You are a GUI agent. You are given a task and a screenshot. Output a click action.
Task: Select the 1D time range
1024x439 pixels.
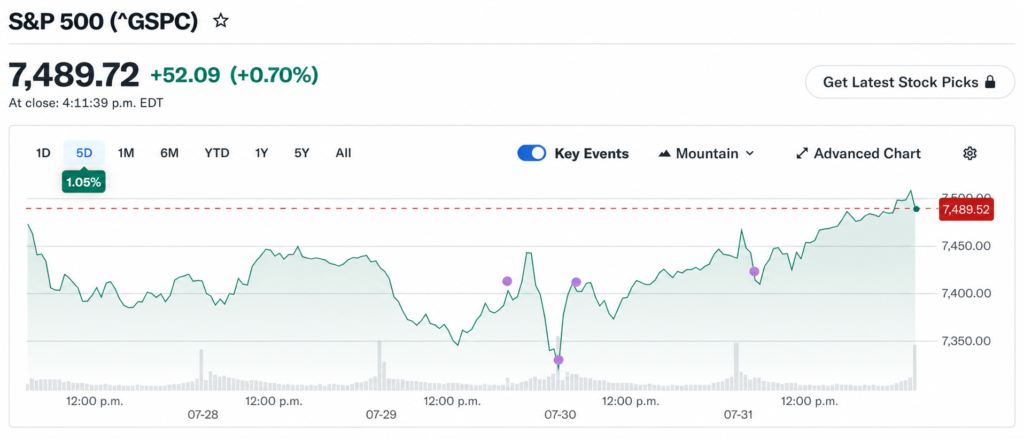pos(43,154)
